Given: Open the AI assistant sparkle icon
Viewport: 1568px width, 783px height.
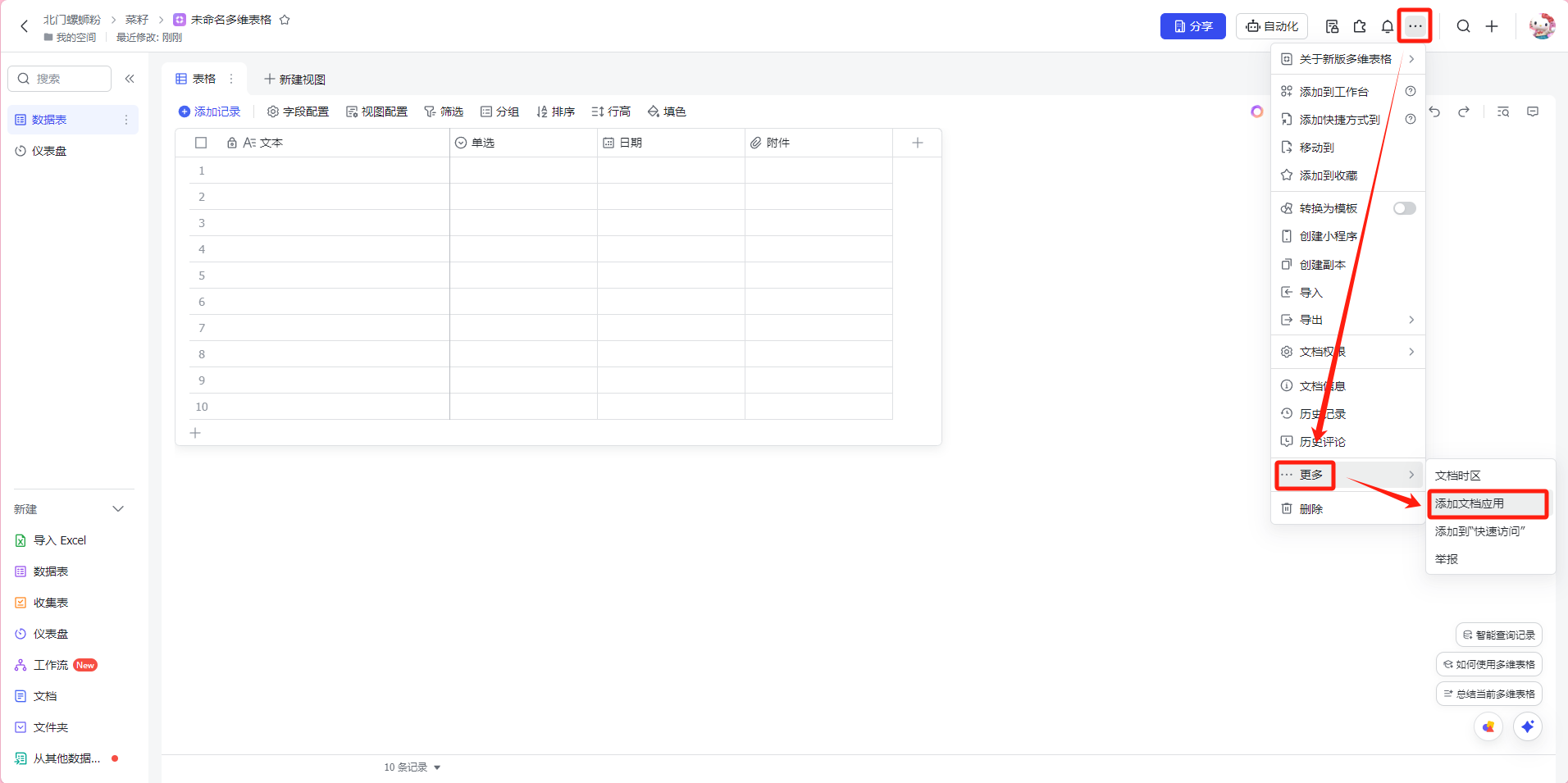Looking at the screenshot, I should [x=1527, y=726].
